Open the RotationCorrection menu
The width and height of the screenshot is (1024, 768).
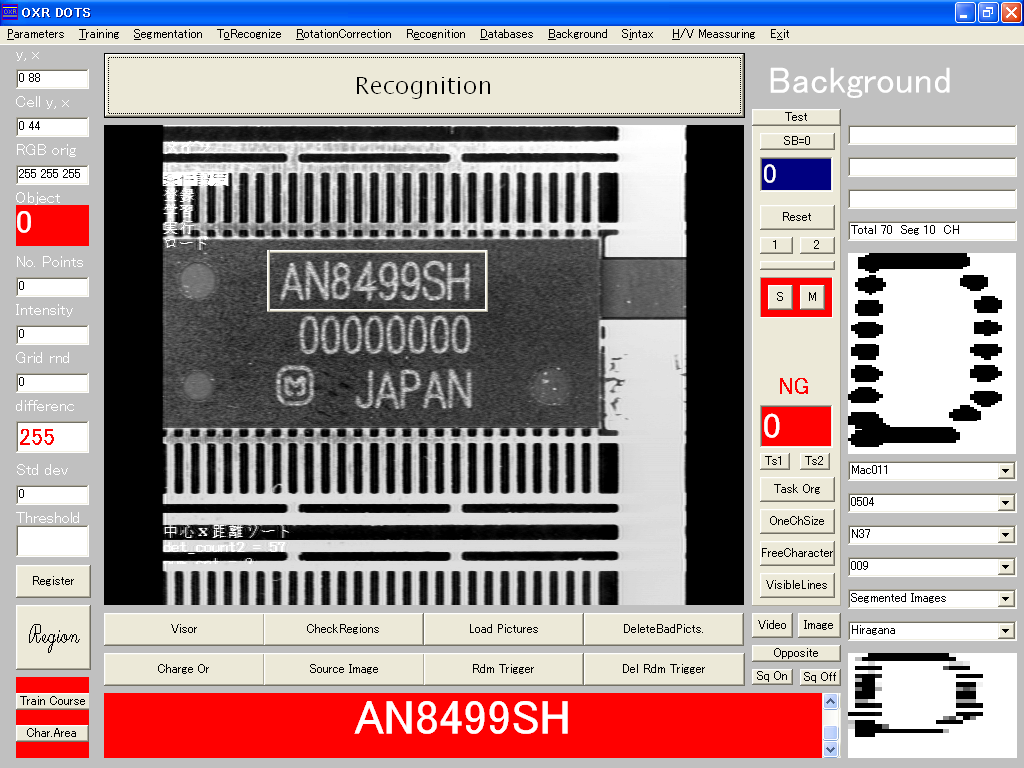click(x=344, y=34)
